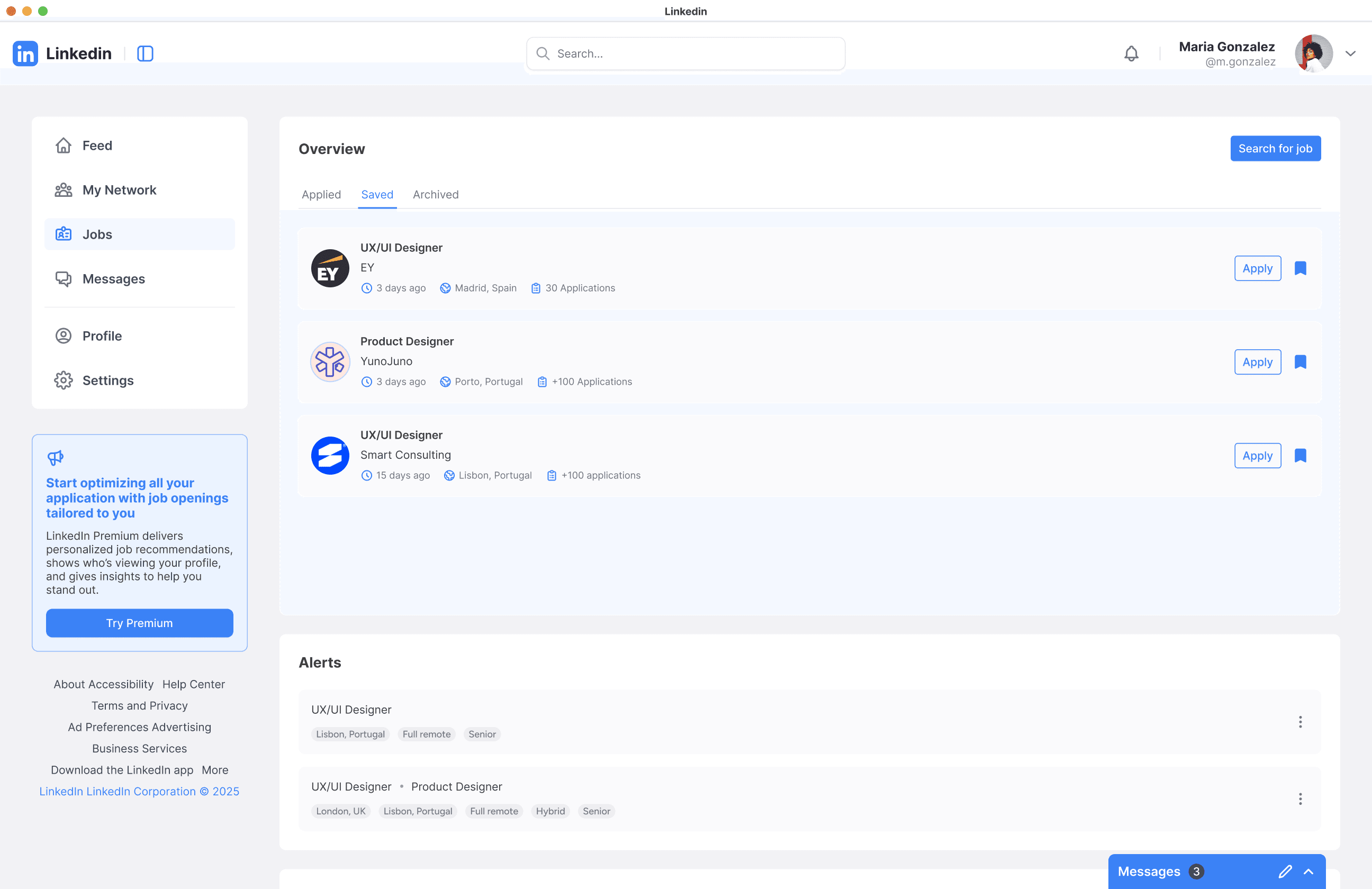Switch to the Archived tab
1372x889 pixels.
435,195
